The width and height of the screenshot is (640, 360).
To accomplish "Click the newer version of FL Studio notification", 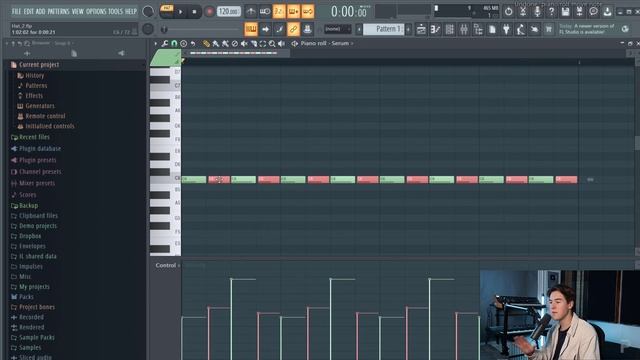I will coord(587,29).
